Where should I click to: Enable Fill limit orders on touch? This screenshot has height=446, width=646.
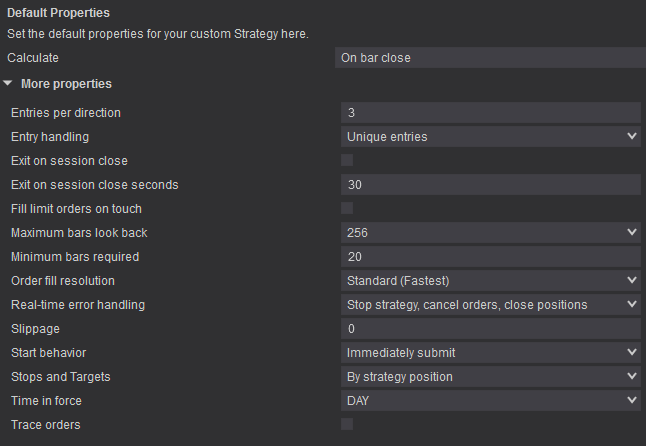pyautogui.click(x=347, y=208)
